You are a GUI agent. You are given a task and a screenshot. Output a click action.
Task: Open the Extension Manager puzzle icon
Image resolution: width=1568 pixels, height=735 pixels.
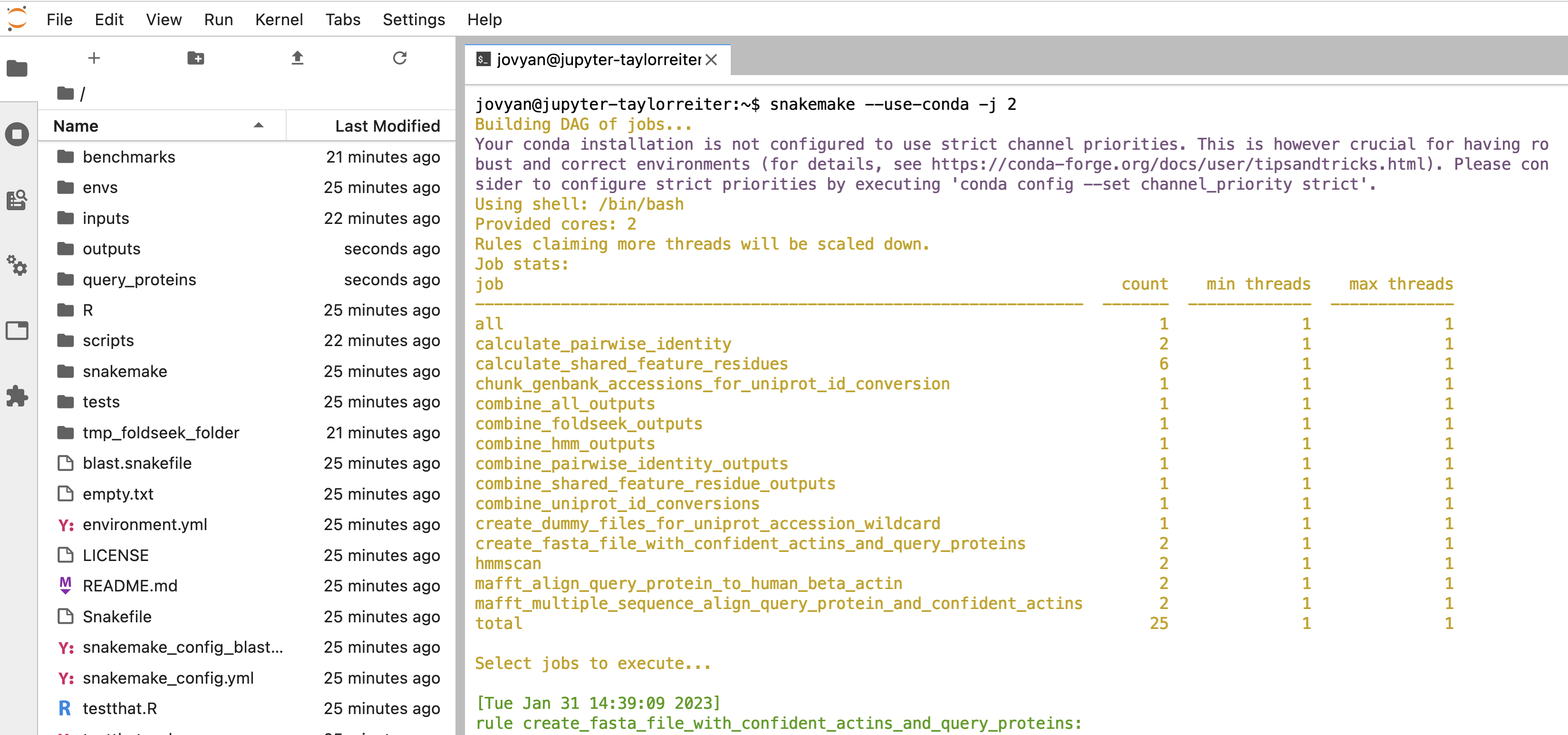(x=17, y=396)
